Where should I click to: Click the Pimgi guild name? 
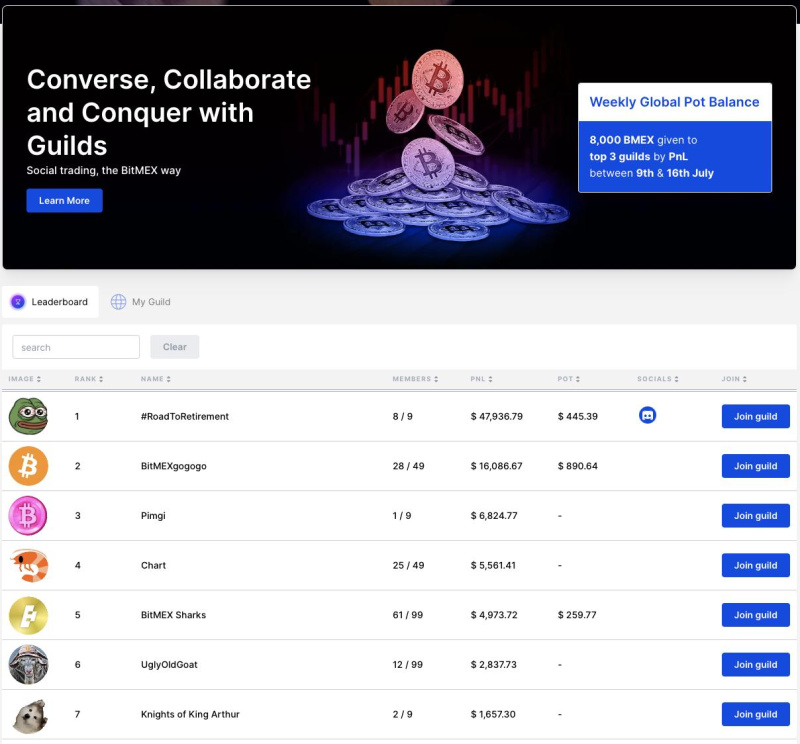(153, 515)
